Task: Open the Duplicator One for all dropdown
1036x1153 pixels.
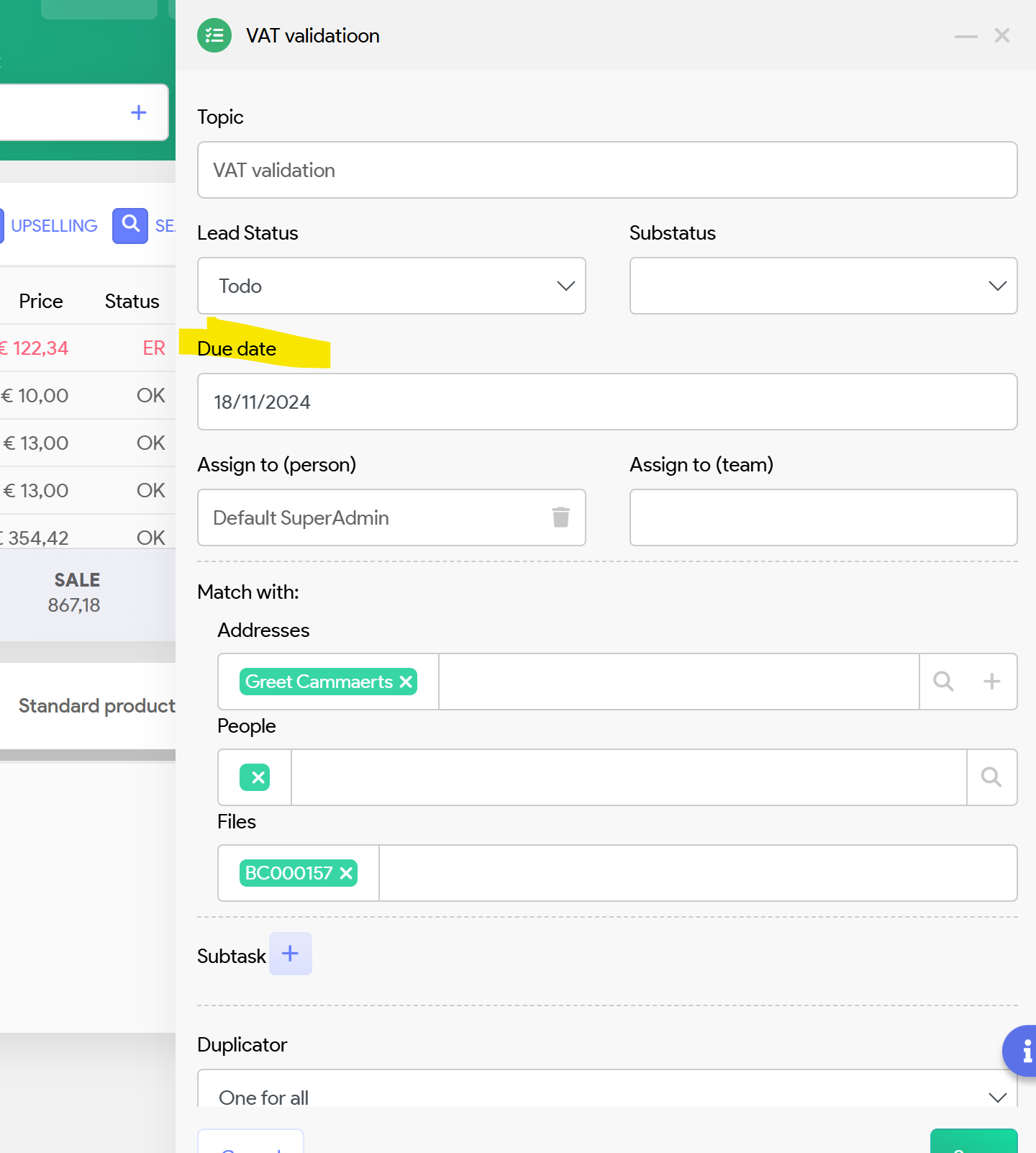Action: 606,1095
